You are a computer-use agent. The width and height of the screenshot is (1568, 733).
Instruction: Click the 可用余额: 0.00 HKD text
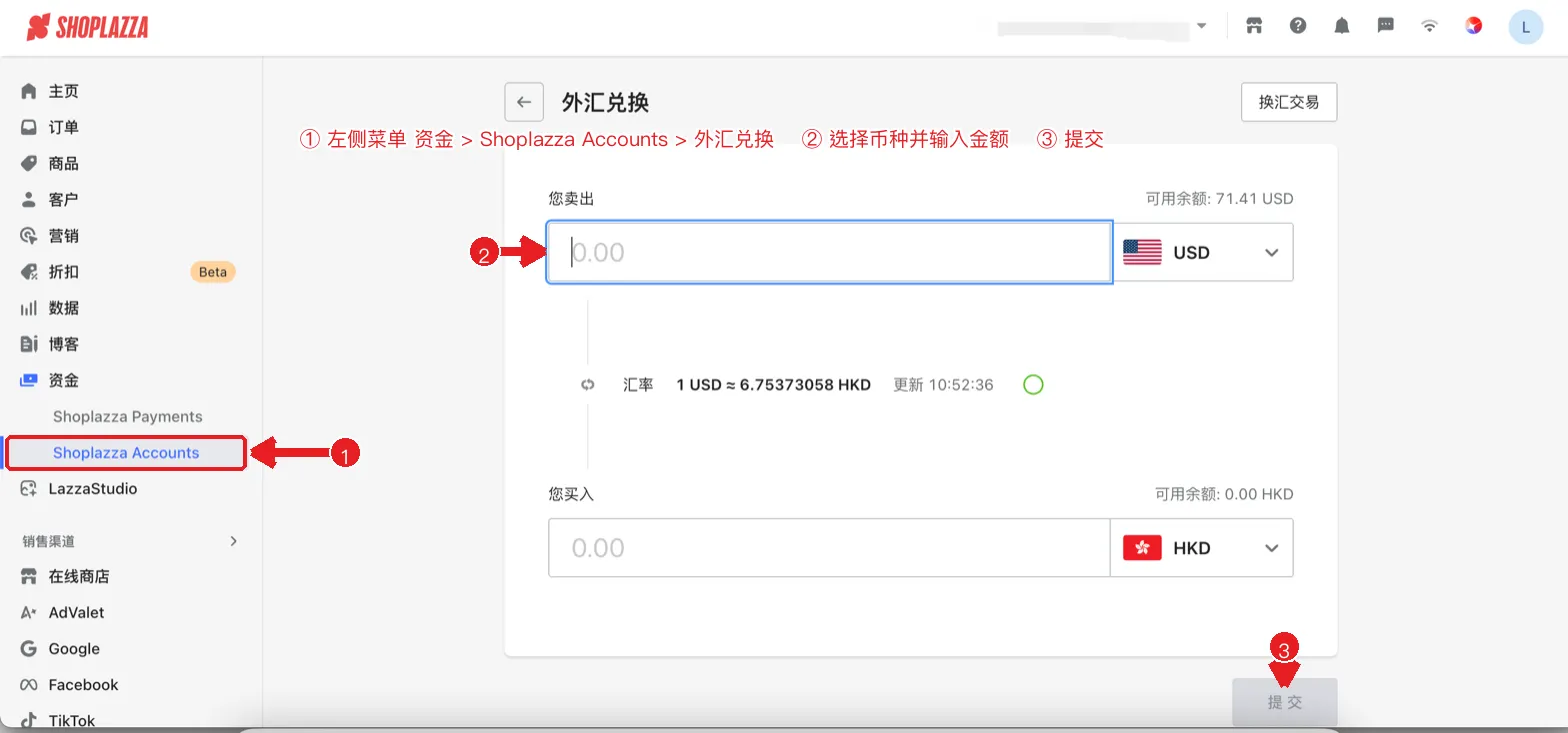[x=1224, y=494]
